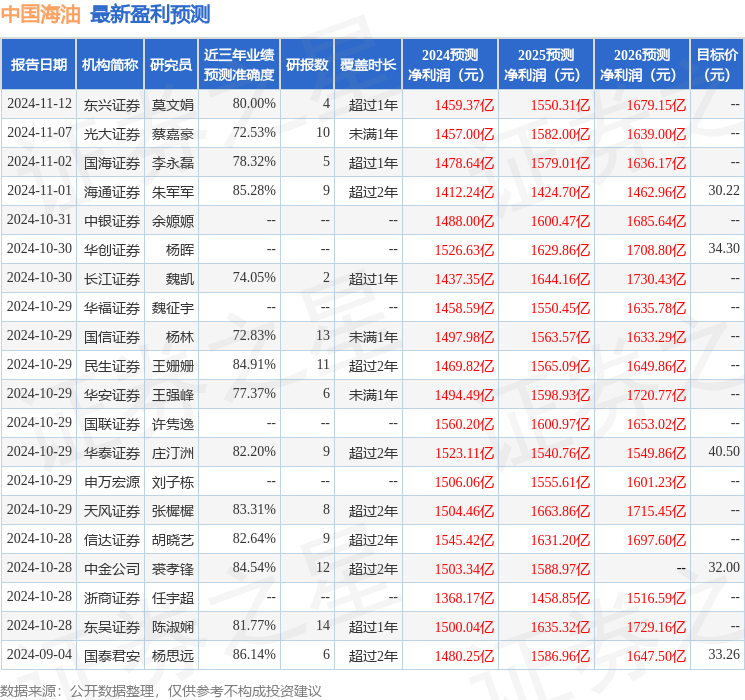Click target price 33.26
Image resolution: width=745 pixels, height=700 pixels.
click(724, 654)
